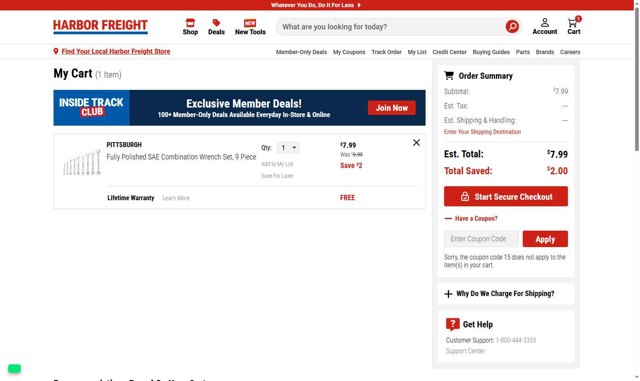Click the green chat widget icon
This screenshot has width=640, height=381.
click(x=14, y=369)
